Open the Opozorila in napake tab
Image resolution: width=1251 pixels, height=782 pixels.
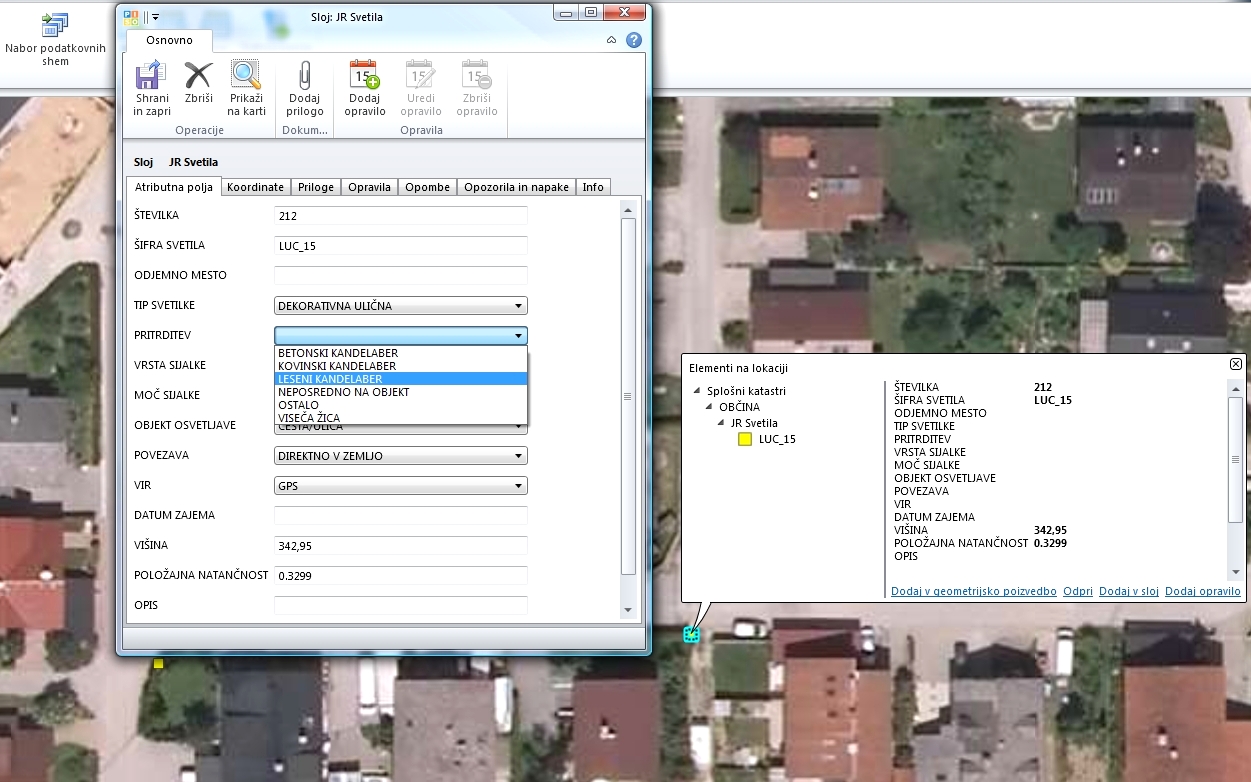516,187
